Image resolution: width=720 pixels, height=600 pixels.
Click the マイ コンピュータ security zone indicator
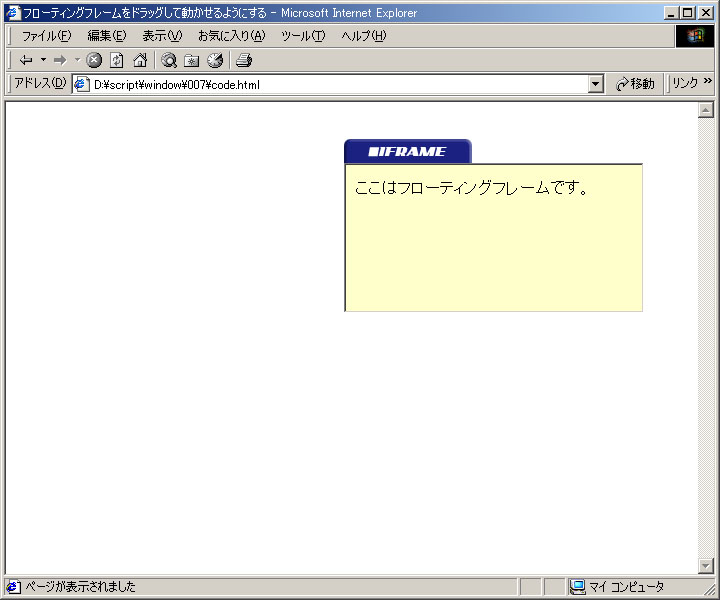(617, 587)
